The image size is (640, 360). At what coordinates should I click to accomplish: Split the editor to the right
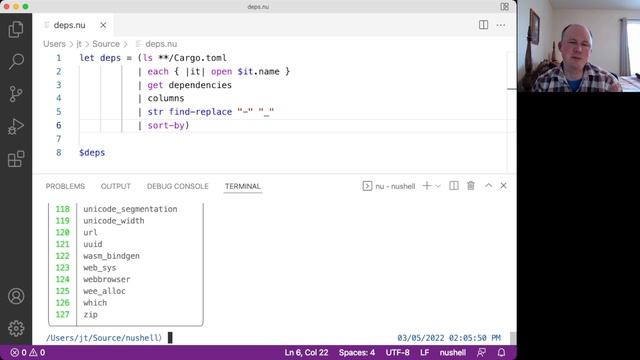coord(483,25)
